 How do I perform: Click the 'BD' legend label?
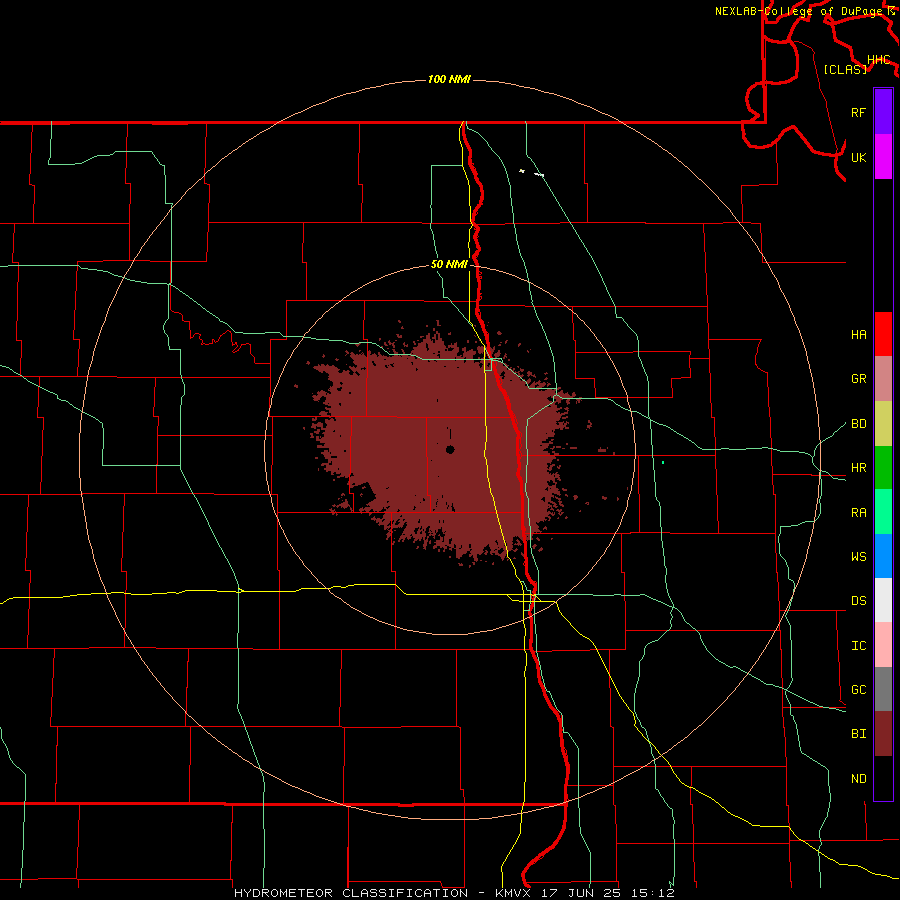859,424
